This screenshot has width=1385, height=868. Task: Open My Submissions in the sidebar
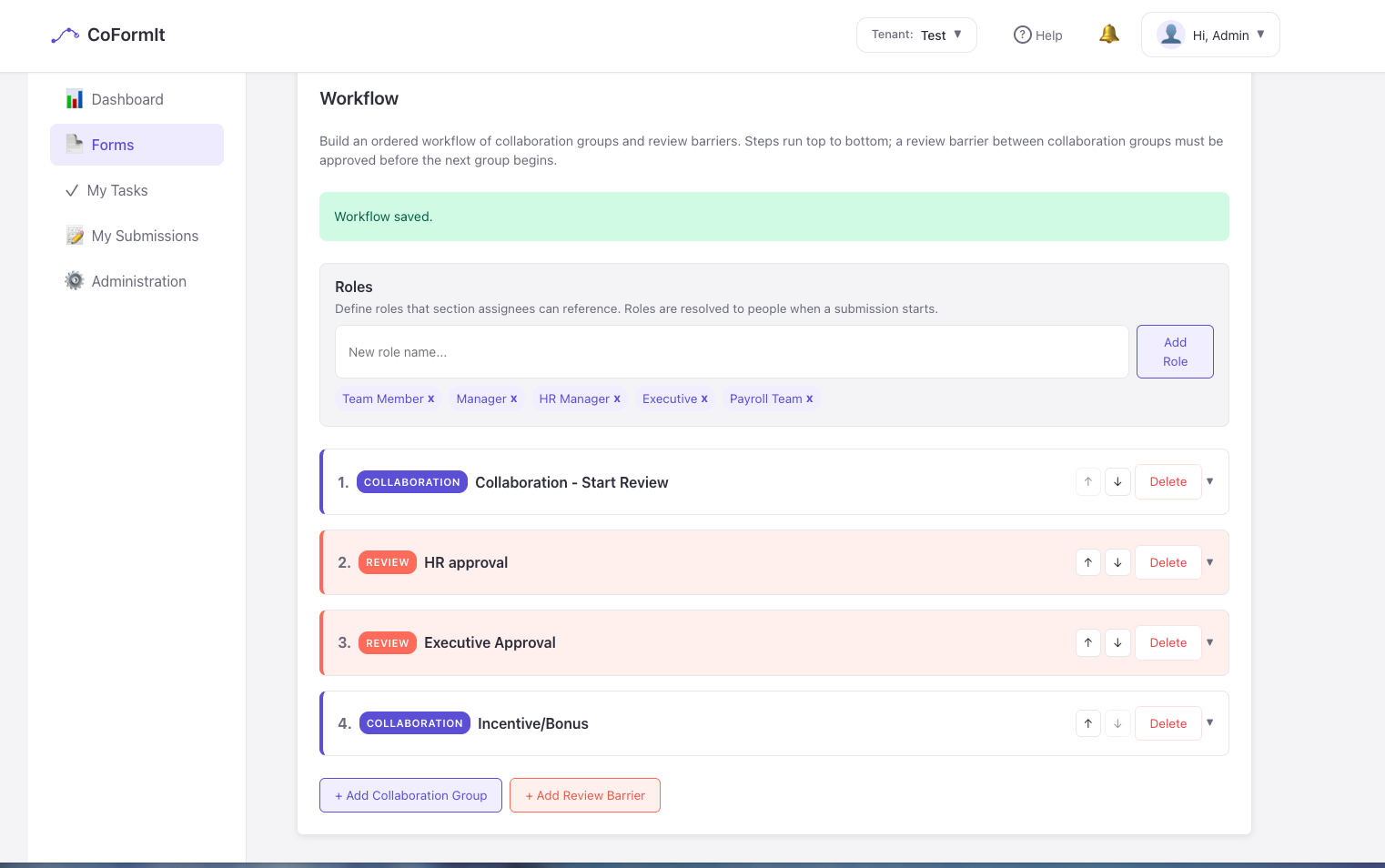click(x=136, y=236)
